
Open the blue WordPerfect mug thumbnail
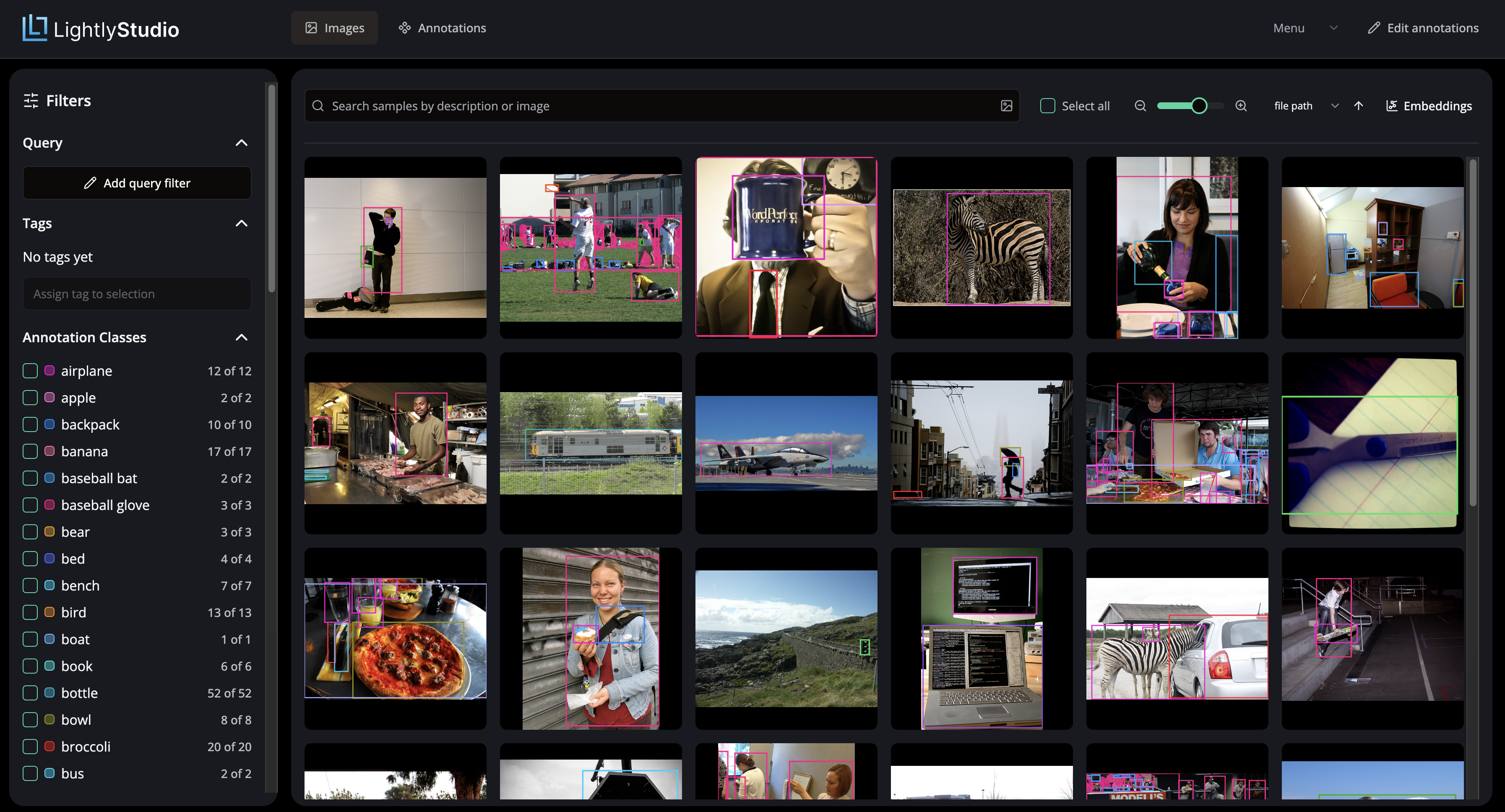[x=786, y=248]
